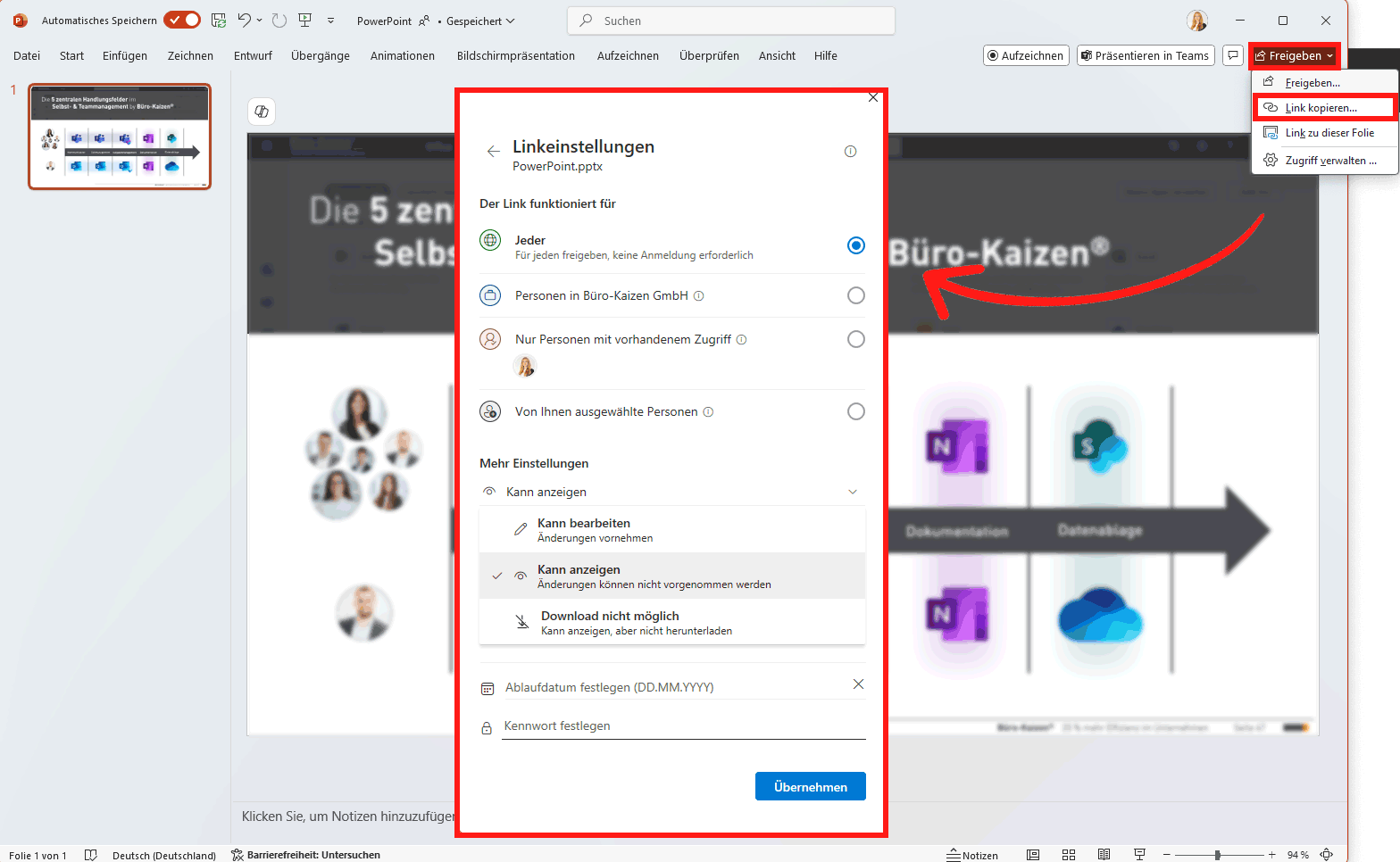Choose Kann anzeigen option in list
The height and width of the screenshot is (862, 1400).
pos(671,576)
